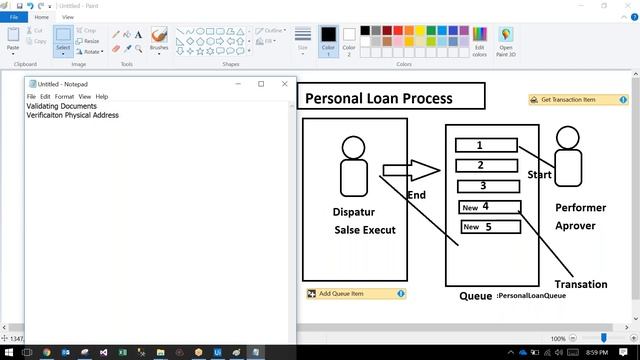This screenshot has width=640, height=360.
Task: Open the Notepad Edit menu
Action: coord(45,97)
